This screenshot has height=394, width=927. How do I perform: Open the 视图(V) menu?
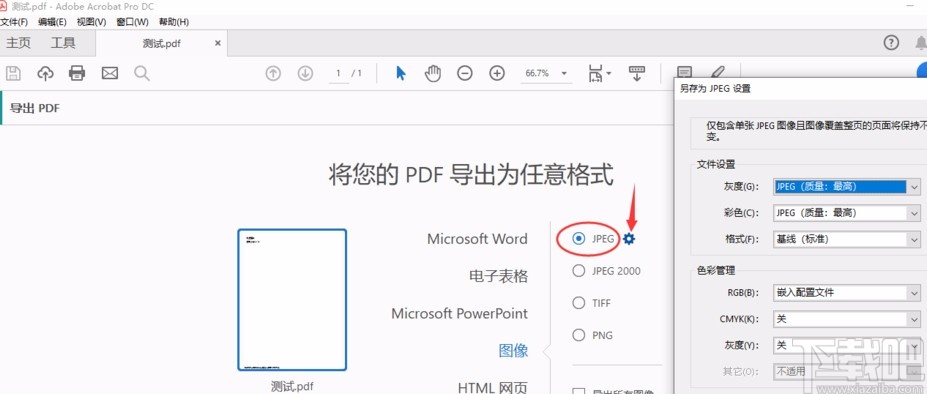[91, 22]
